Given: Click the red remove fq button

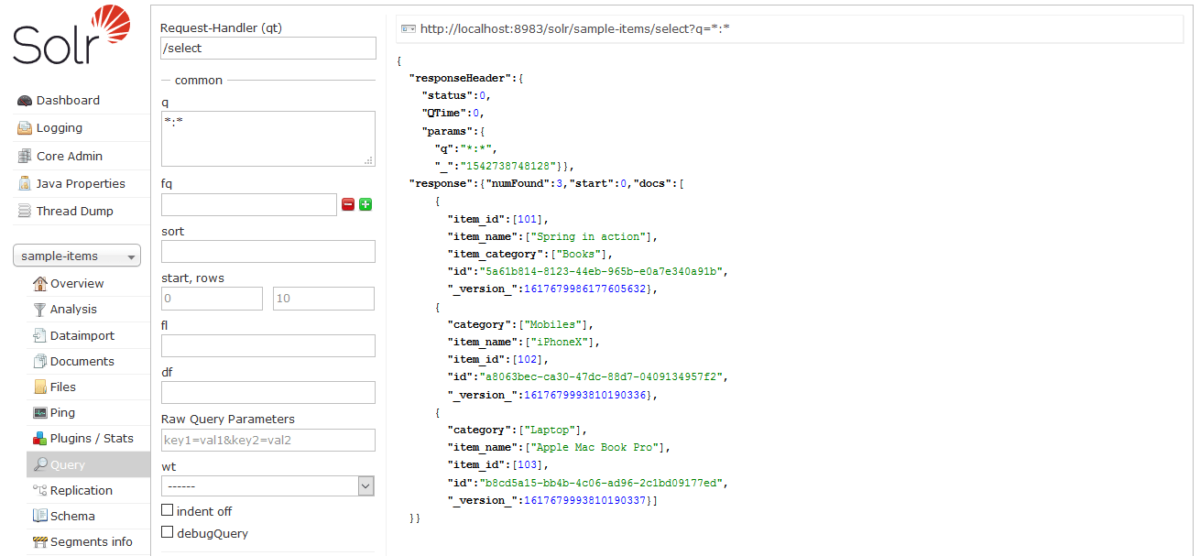Looking at the screenshot, I should tap(348, 204).
